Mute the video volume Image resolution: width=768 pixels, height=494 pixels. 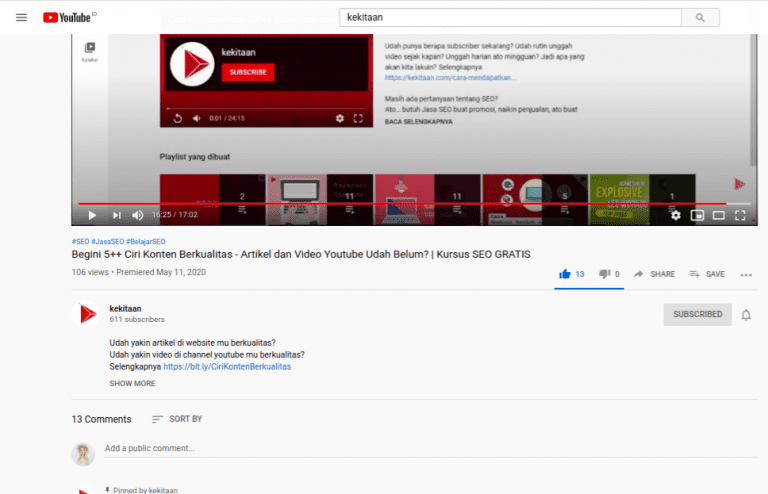tap(138, 215)
